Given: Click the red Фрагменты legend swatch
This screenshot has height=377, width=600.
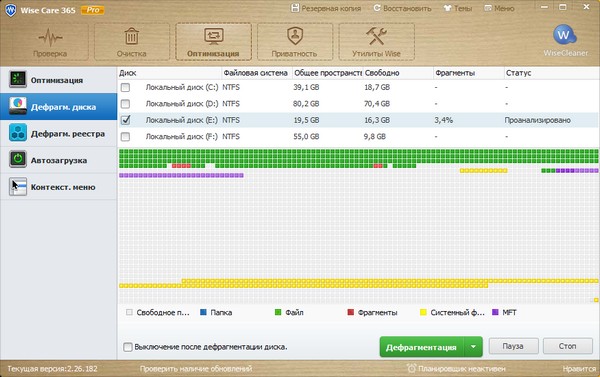Looking at the screenshot, I should (350, 312).
